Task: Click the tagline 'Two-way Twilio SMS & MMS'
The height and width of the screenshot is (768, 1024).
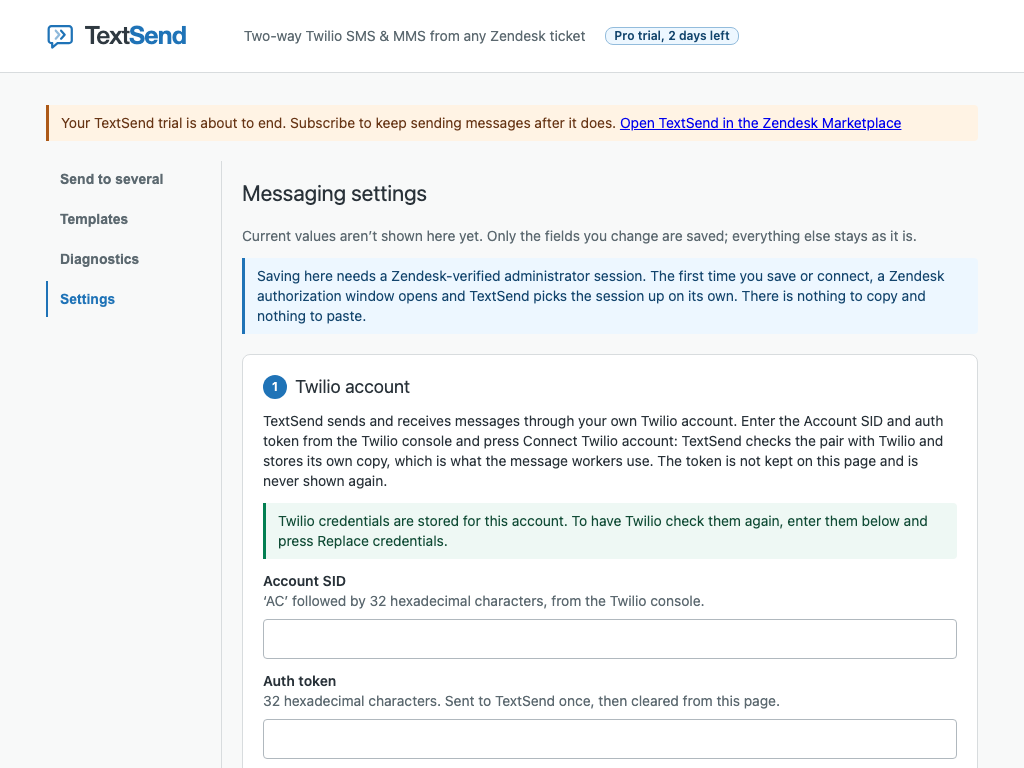Action: (414, 36)
